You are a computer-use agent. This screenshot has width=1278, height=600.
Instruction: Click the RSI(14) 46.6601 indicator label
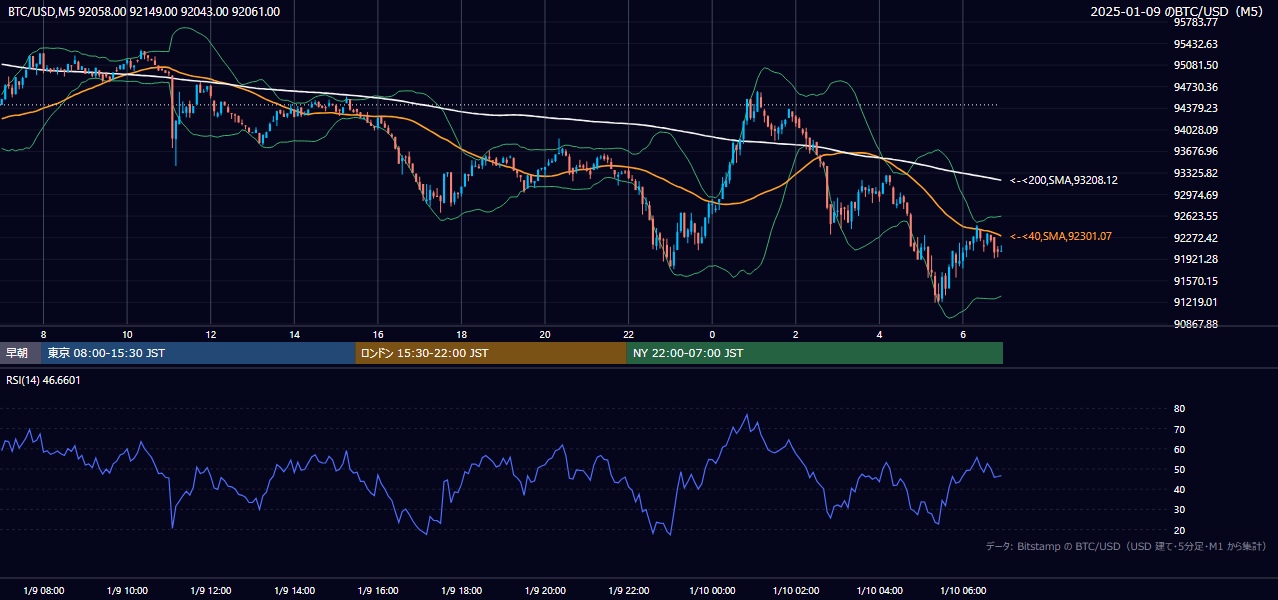pos(43,380)
